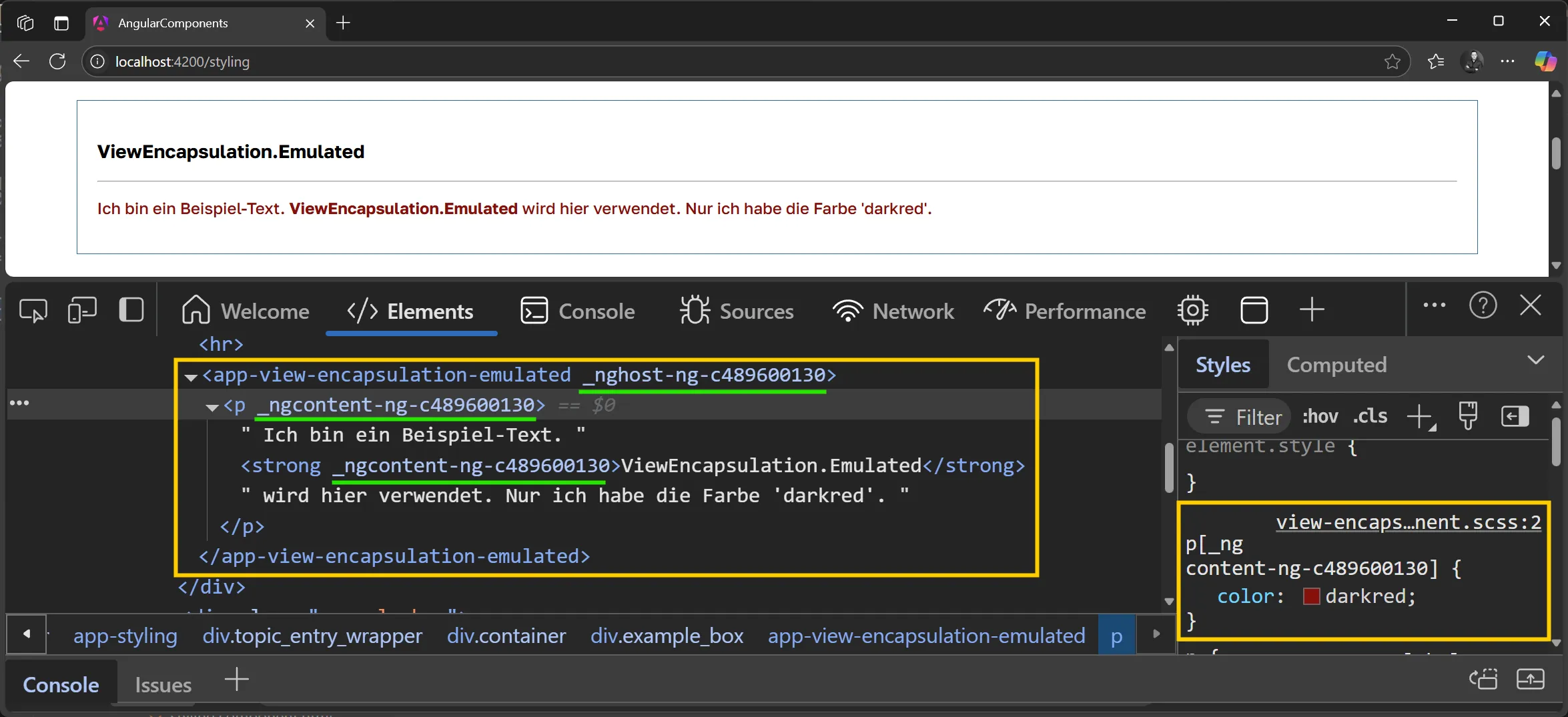The image size is (1568, 717).
Task: Open the workspaces icon in title bar
Action: [x=25, y=23]
